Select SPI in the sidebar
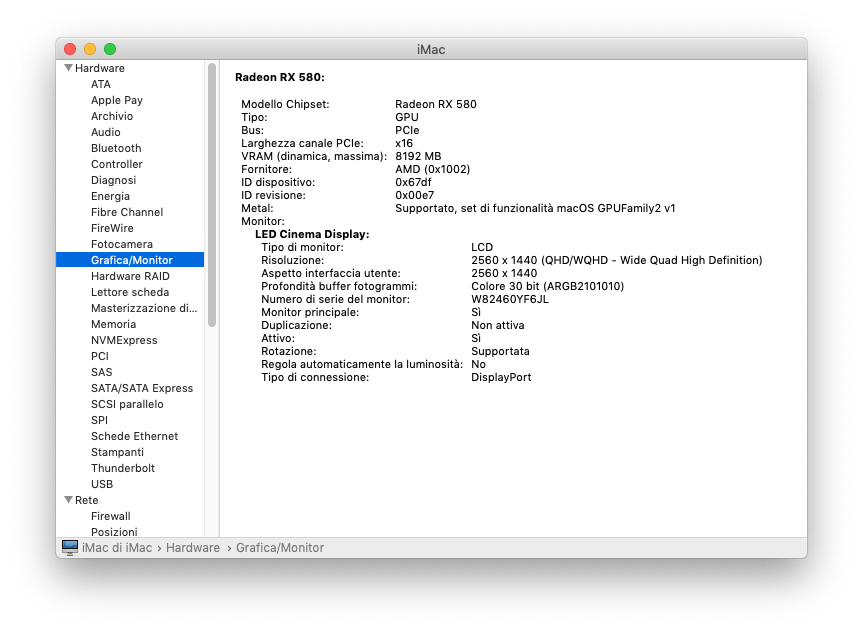This screenshot has width=863, height=632. [x=99, y=419]
